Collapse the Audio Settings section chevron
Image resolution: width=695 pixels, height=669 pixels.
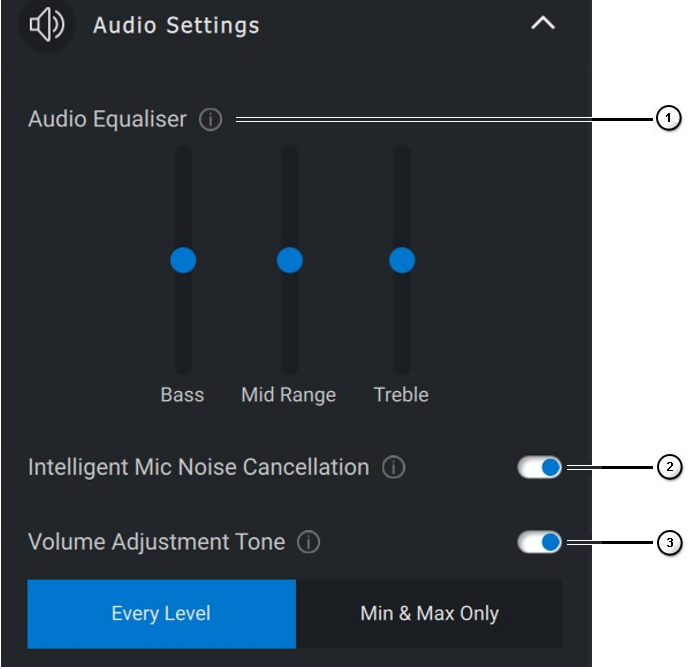click(543, 23)
